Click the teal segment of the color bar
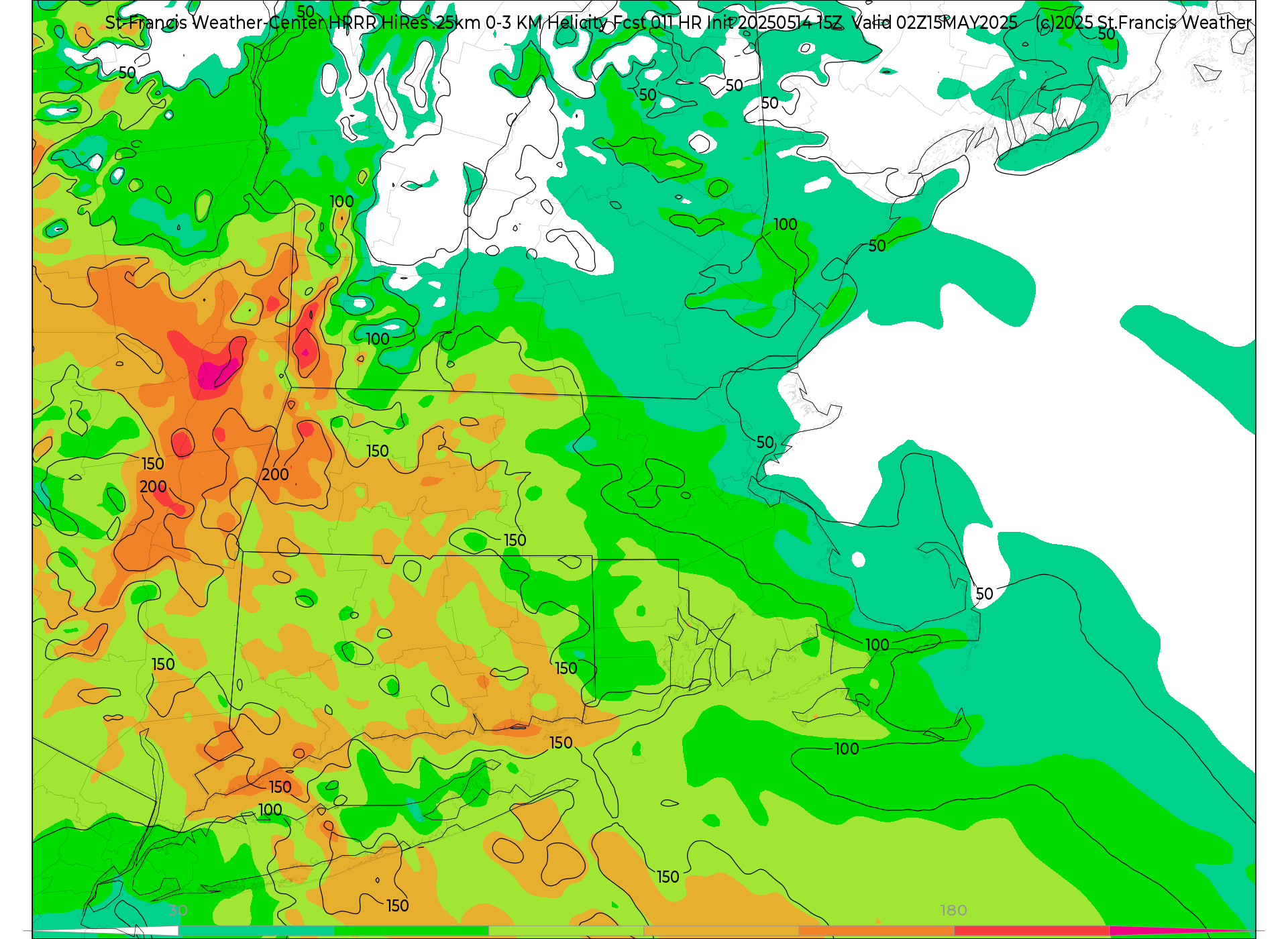This screenshot has height=939, width=1288. (x=256, y=931)
